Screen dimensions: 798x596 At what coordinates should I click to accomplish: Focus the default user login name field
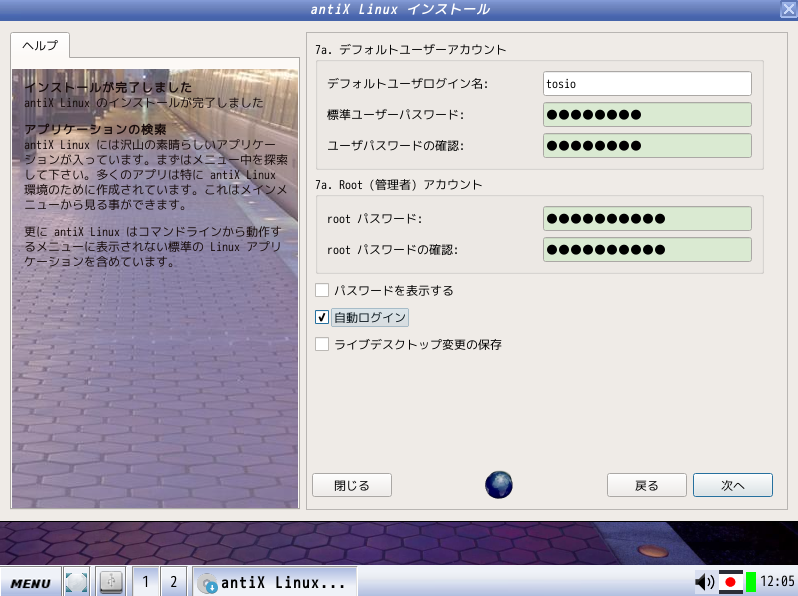tap(647, 83)
